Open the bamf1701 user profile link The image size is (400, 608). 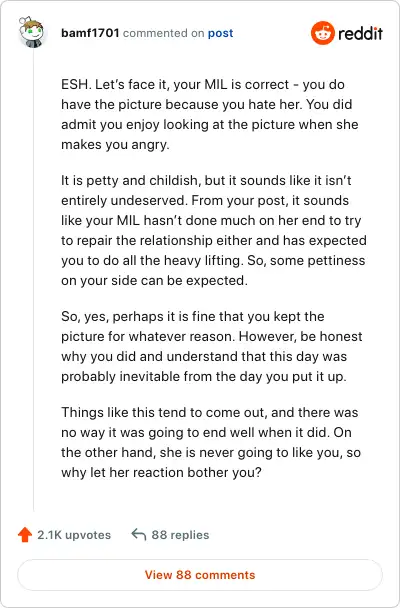coord(90,33)
